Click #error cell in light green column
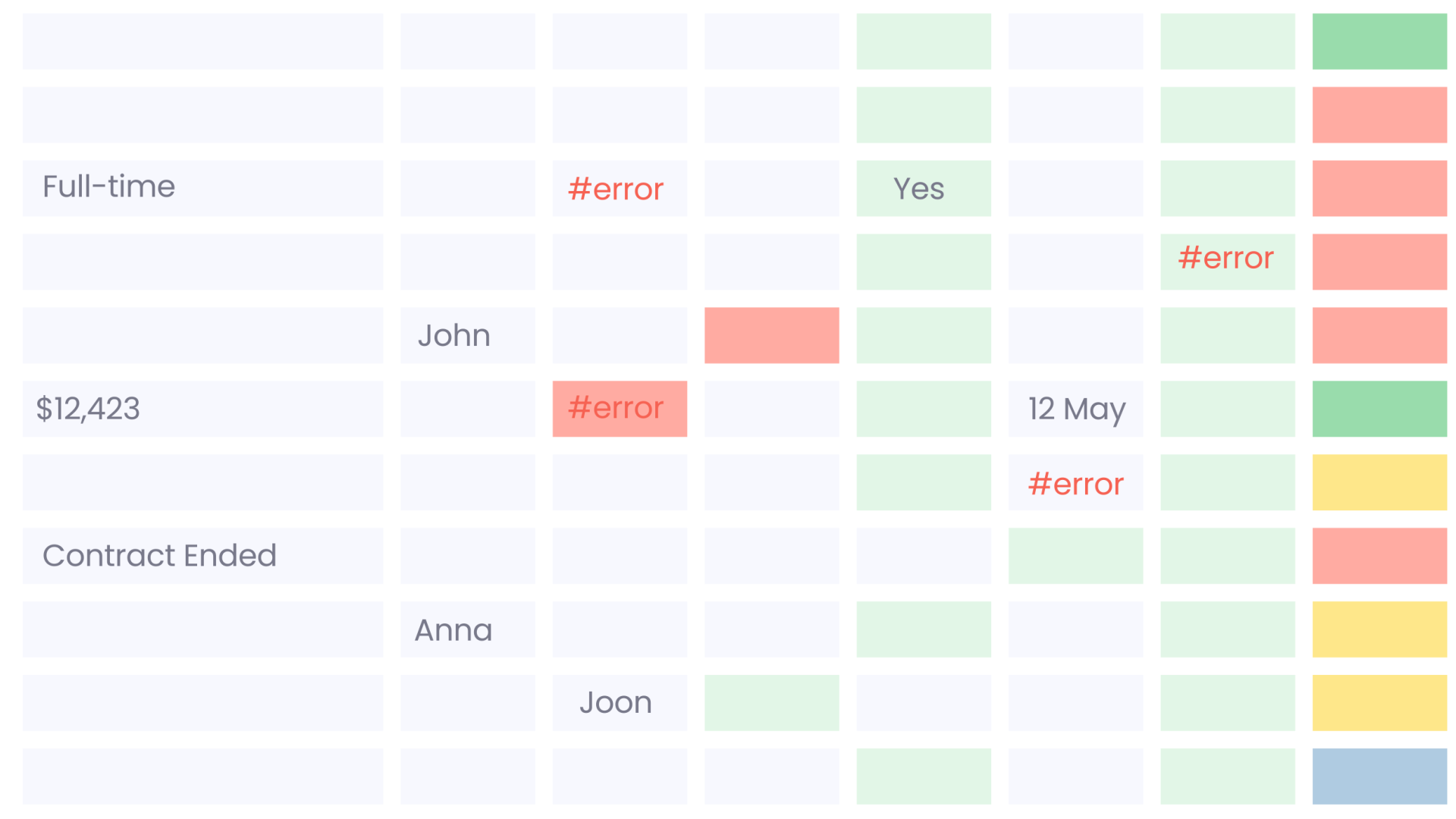 (1228, 262)
